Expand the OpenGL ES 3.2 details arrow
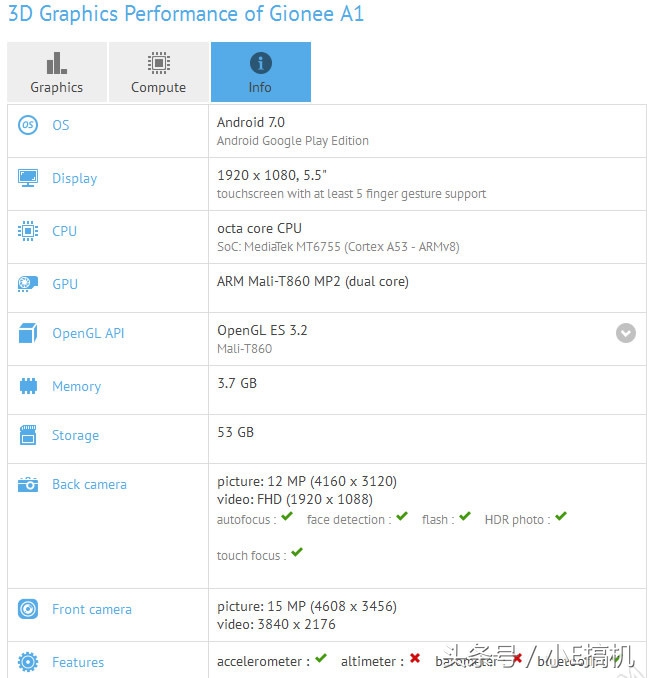Image resolution: width=650 pixels, height=678 pixels. click(625, 333)
